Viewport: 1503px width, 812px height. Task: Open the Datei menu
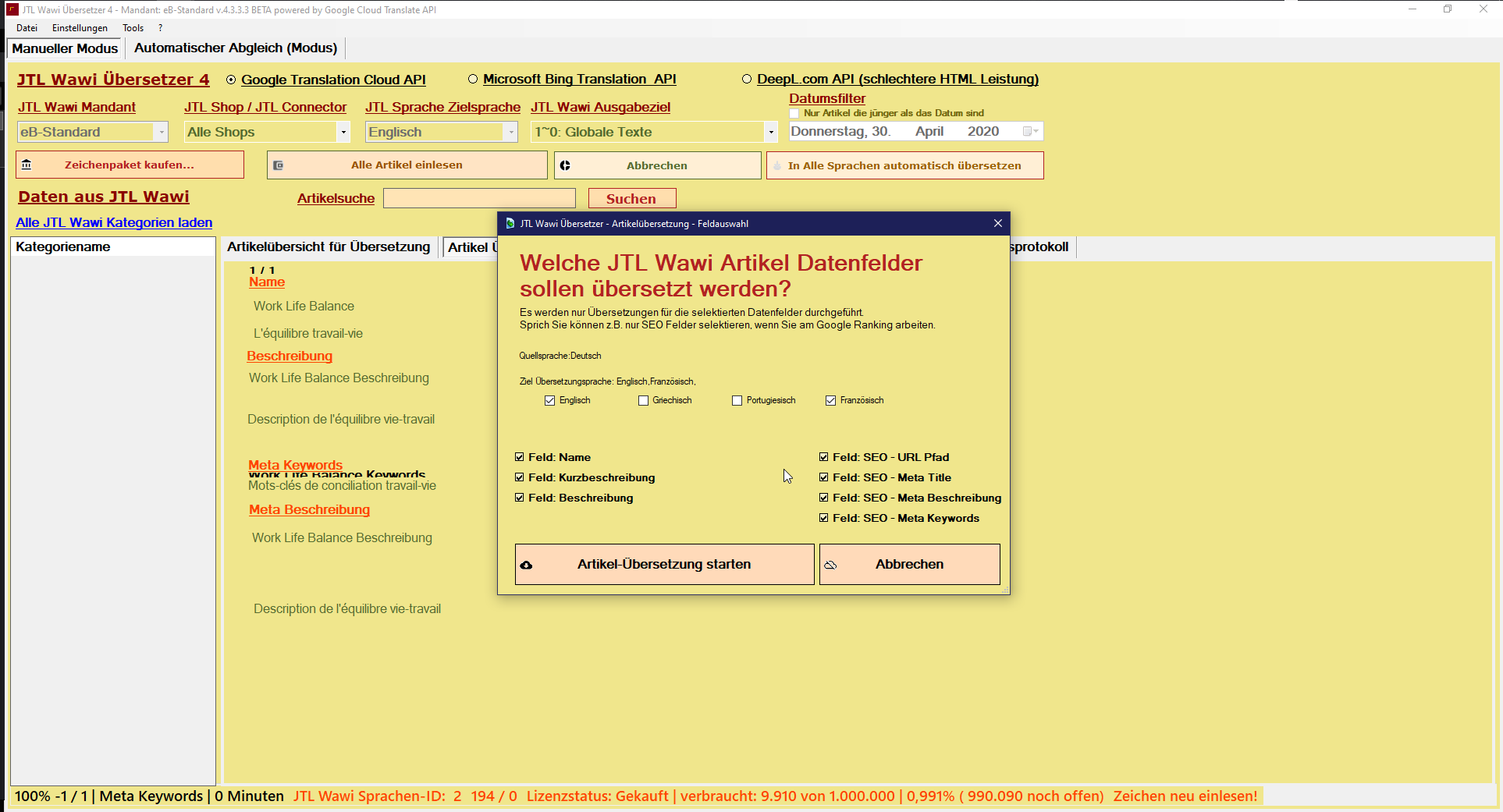[x=27, y=27]
